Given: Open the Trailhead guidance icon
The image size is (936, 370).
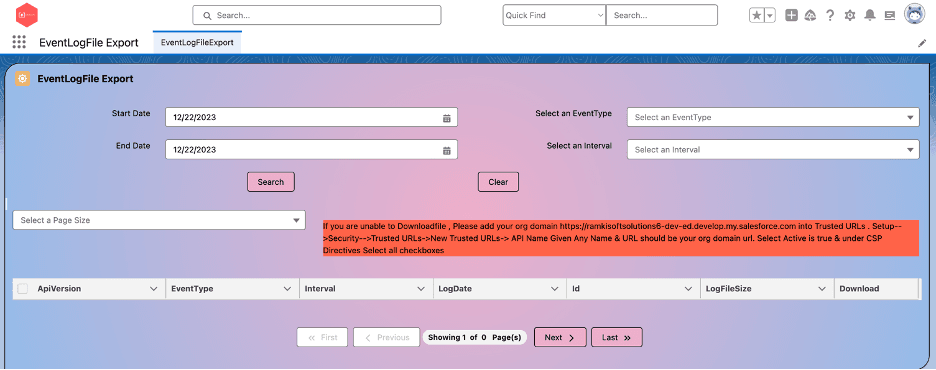Looking at the screenshot, I should (x=810, y=16).
